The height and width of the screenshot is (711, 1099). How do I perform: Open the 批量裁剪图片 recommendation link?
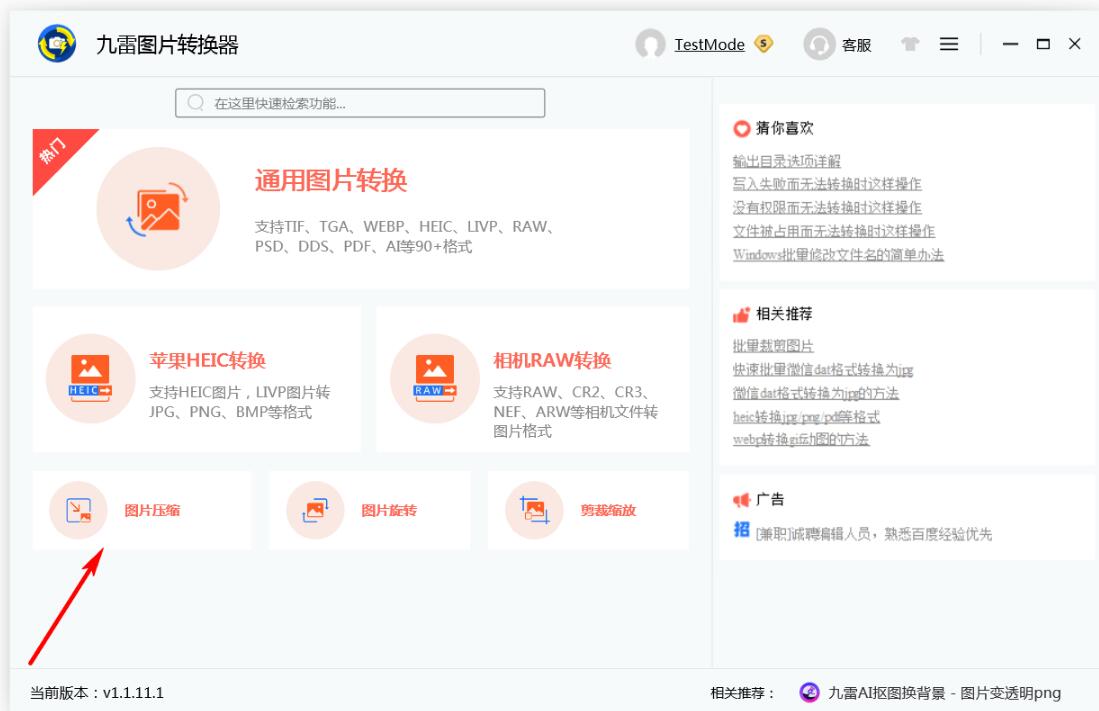[x=773, y=346]
